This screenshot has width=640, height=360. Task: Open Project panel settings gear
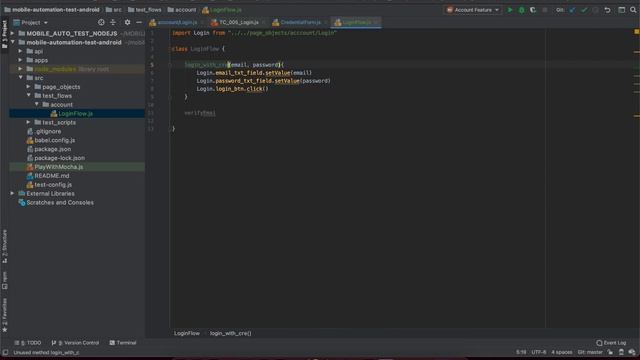coord(127,22)
